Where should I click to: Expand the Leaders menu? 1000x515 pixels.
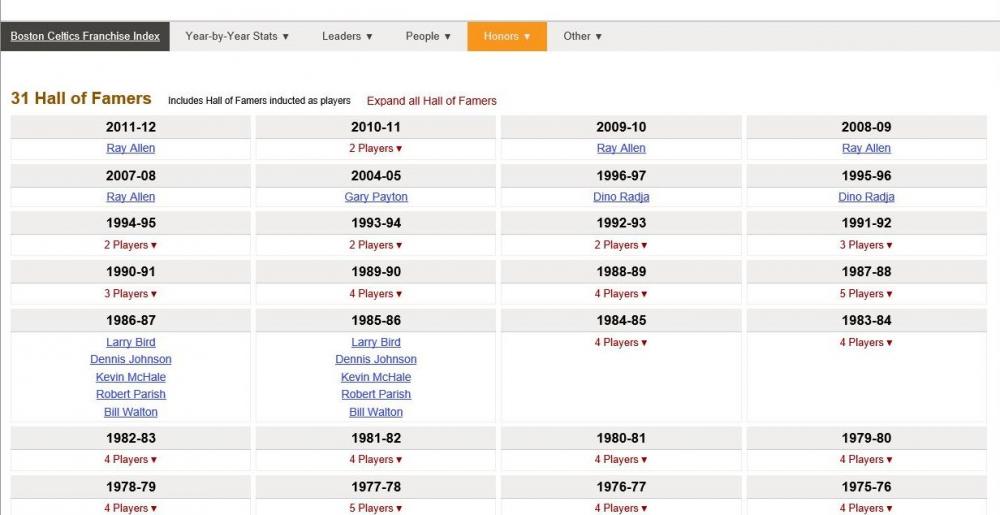click(x=347, y=36)
